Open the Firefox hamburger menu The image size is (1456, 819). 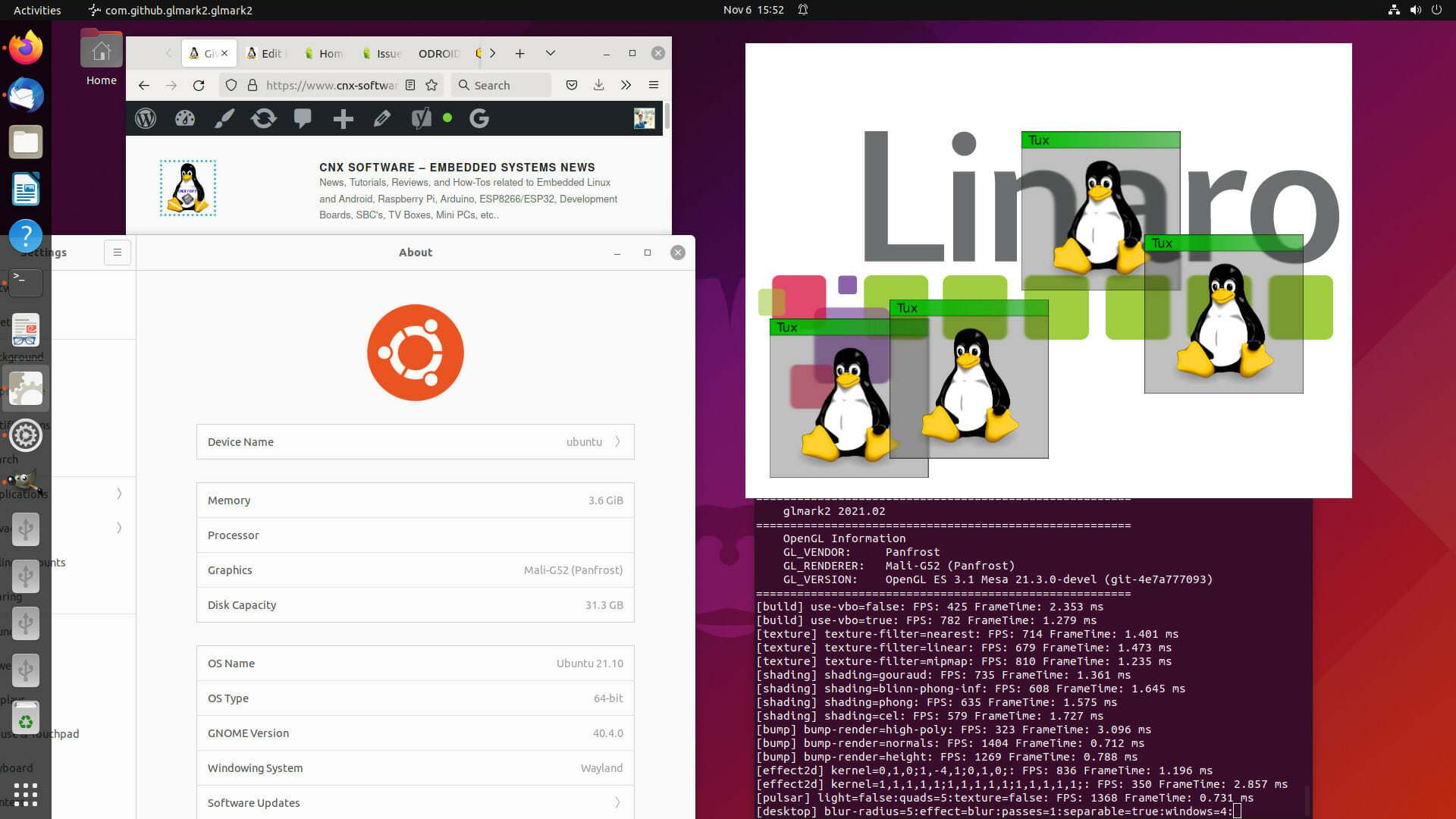pyautogui.click(x=653, y=85)
